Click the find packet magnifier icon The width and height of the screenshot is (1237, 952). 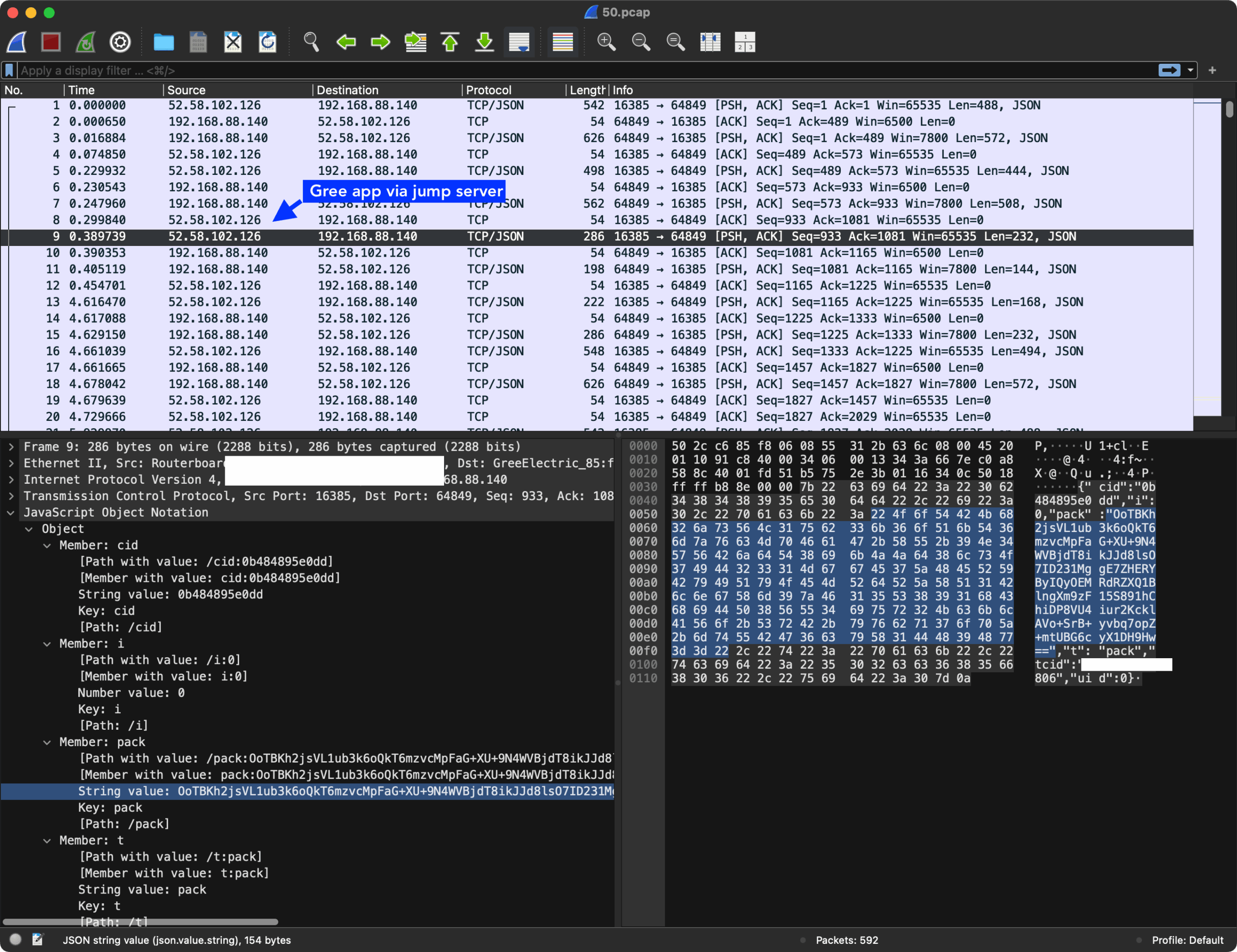(311, 42)
